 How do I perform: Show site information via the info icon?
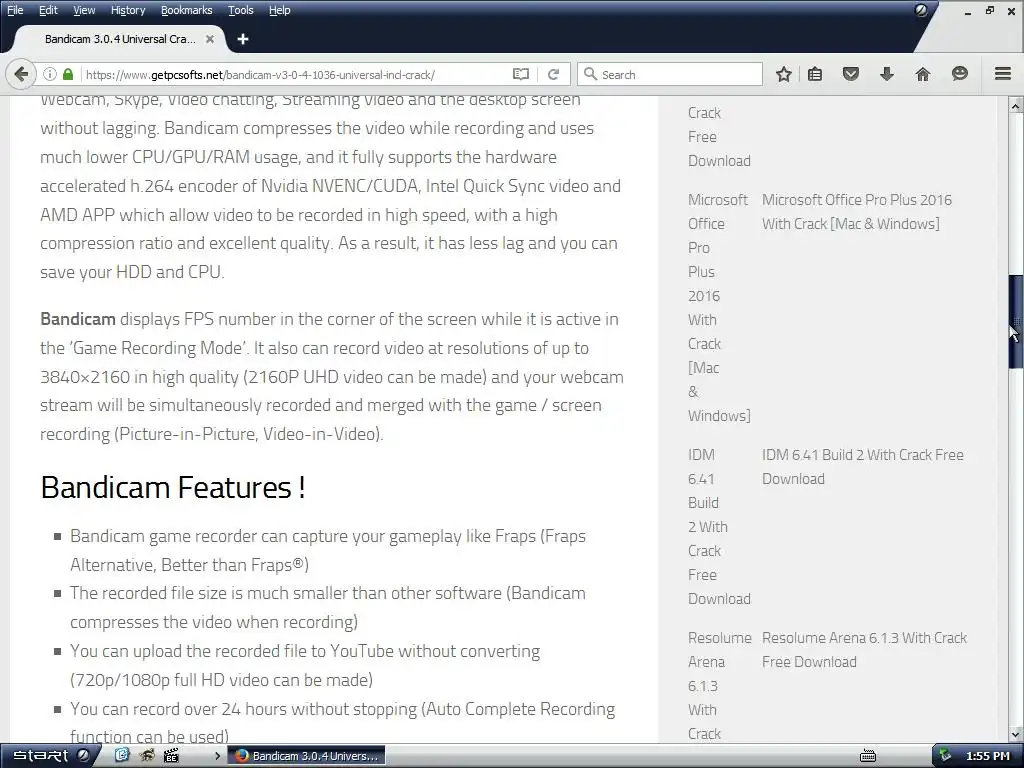pos(50,74)
